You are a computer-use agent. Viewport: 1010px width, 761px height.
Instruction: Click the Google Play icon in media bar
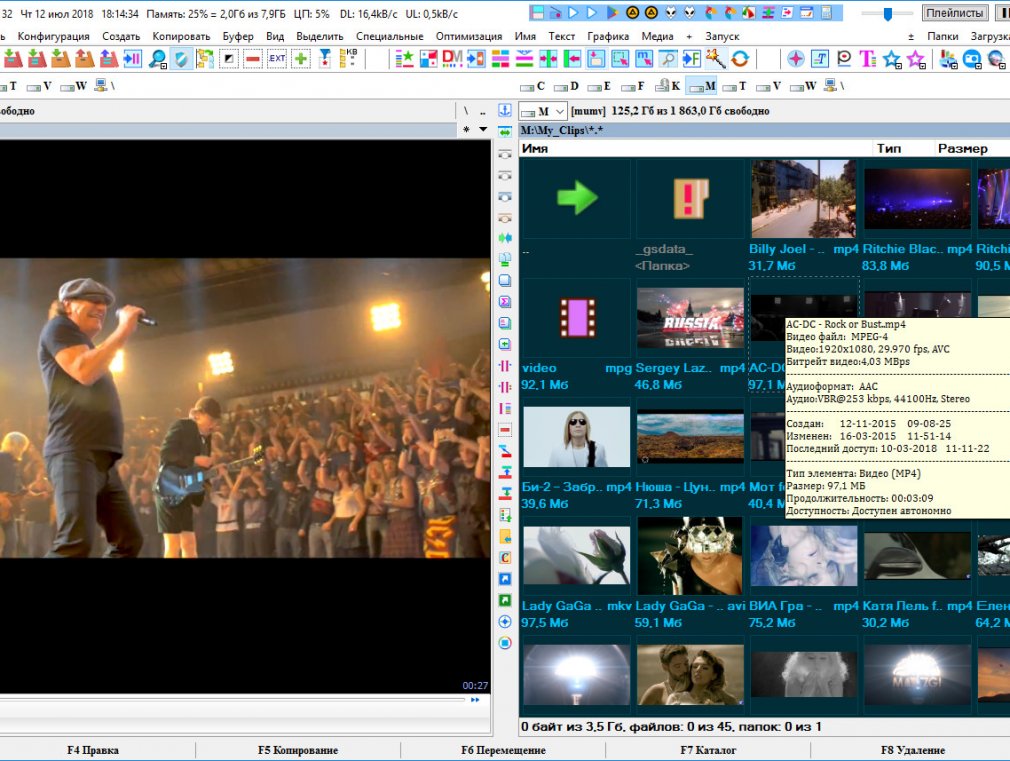[612, 12]
